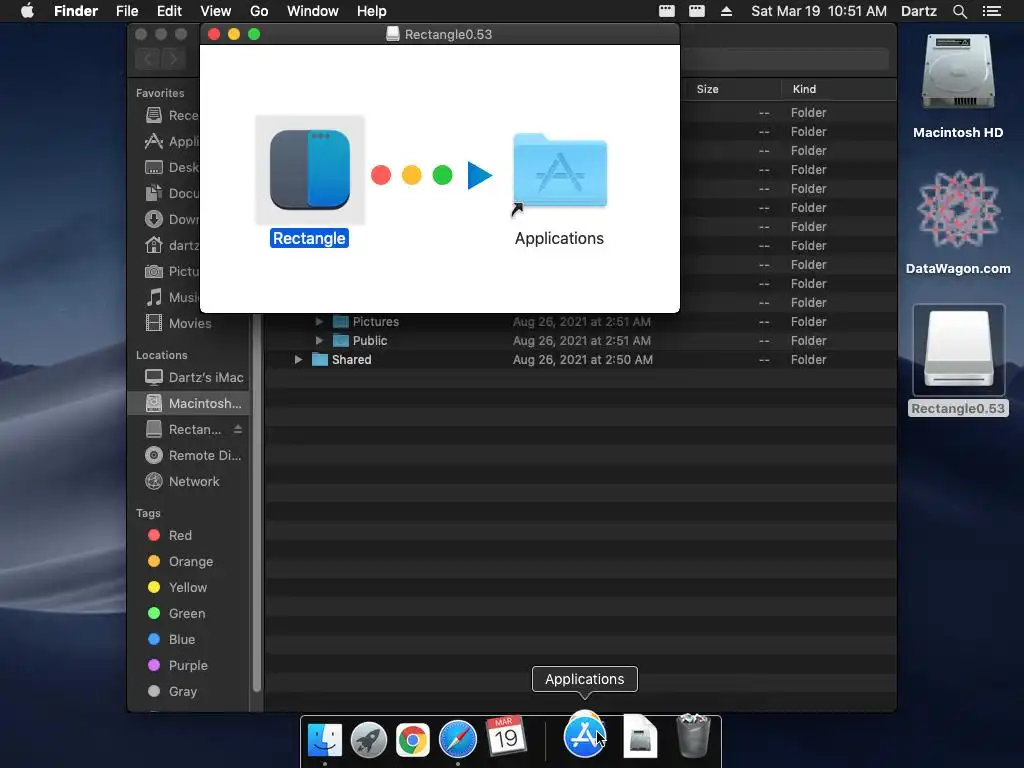Open Desktop in Finder sidebar

coord(171,168)
